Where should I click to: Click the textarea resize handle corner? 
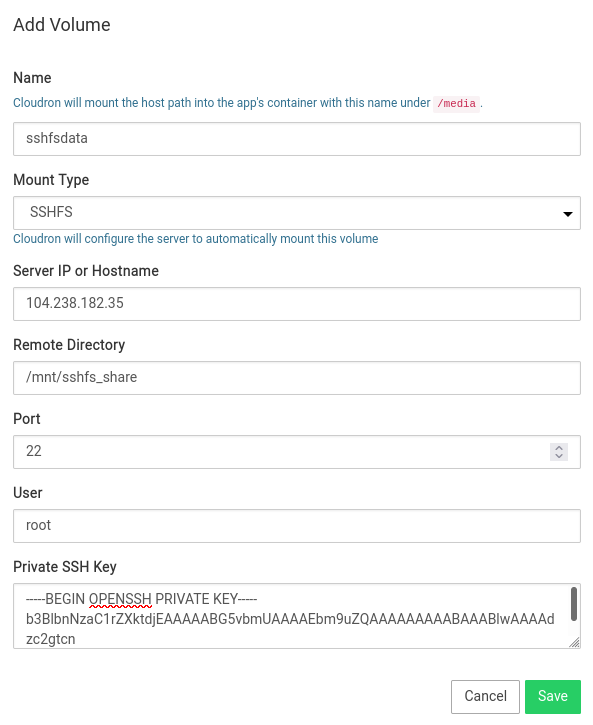click(x=575, y=642)
